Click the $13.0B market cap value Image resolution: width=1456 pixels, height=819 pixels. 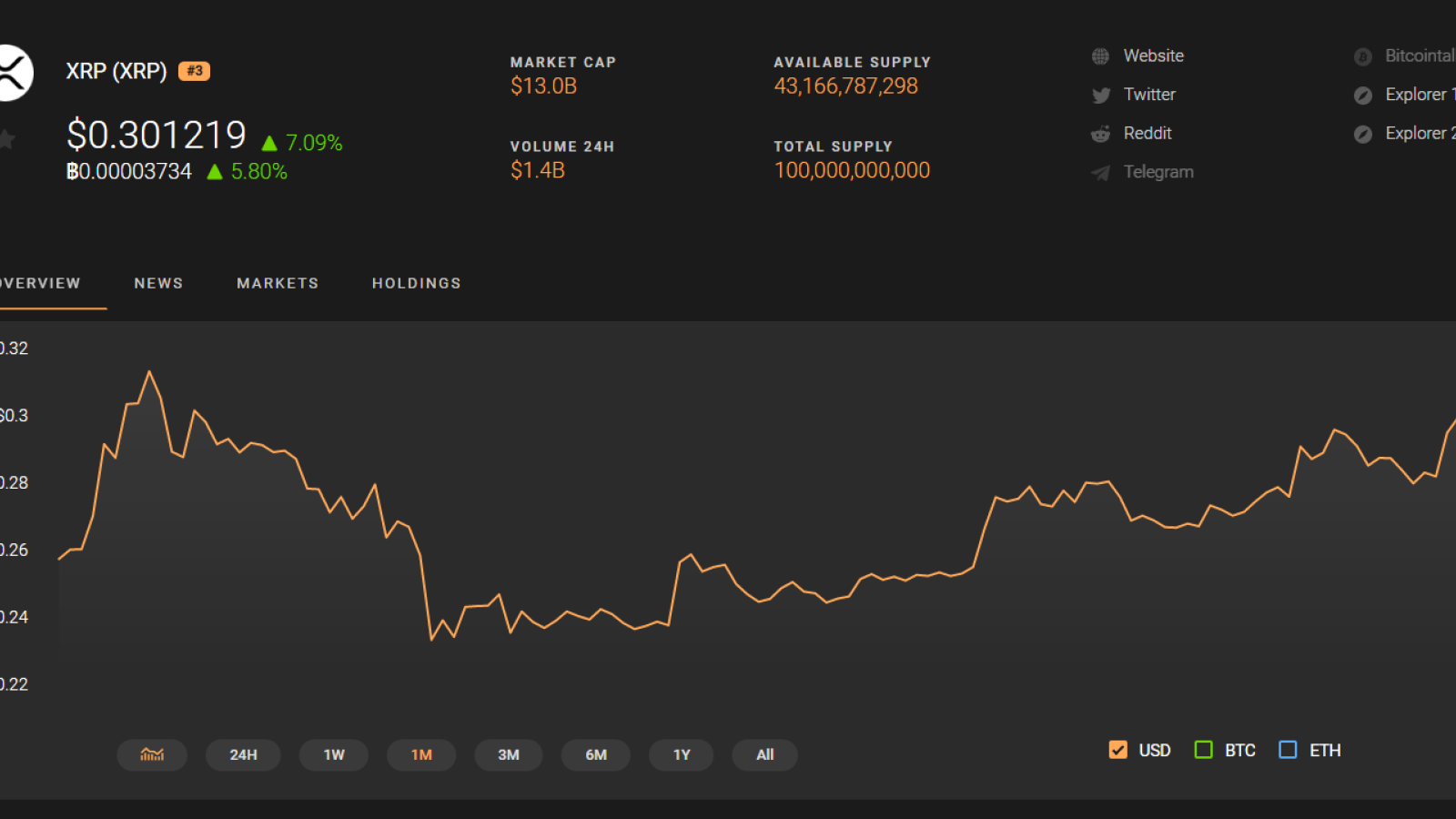pos(543,86)
